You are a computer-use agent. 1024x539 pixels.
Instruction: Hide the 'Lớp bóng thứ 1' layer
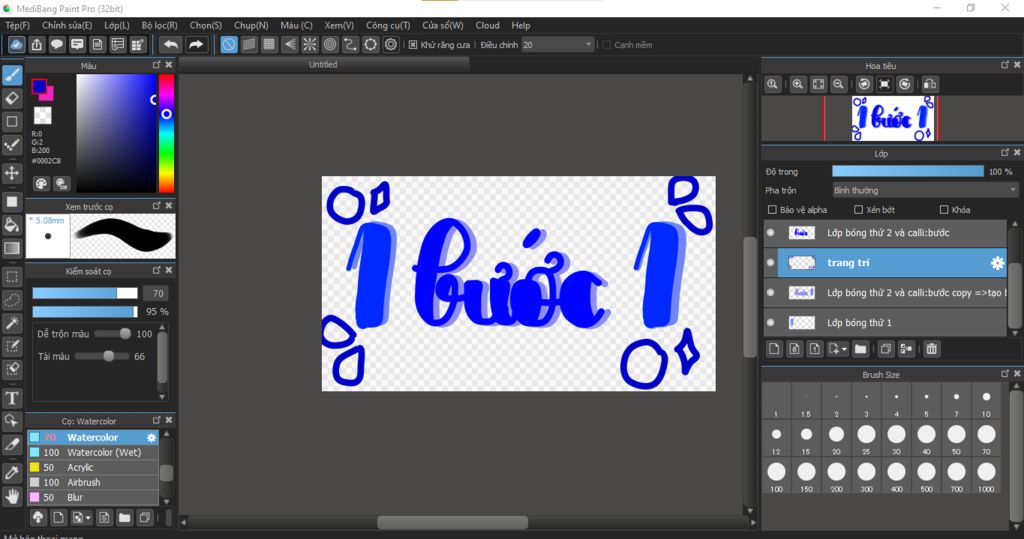tap(771, 323)
